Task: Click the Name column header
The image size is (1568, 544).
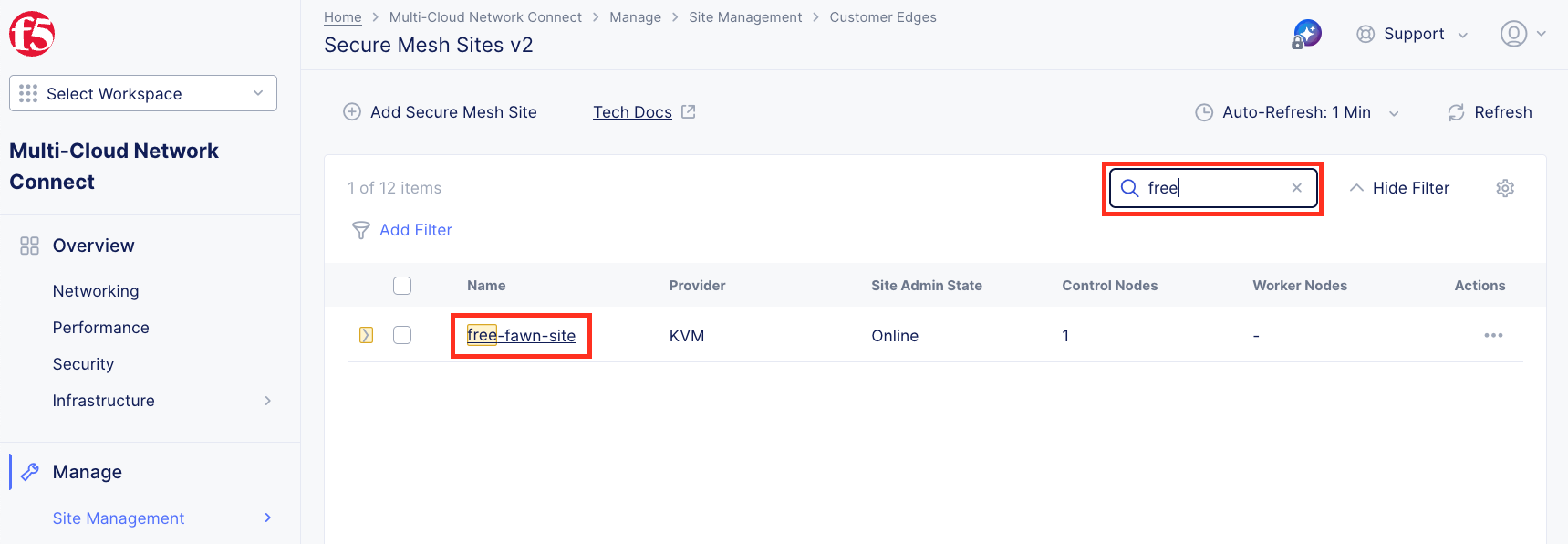Action: point(486,286)
